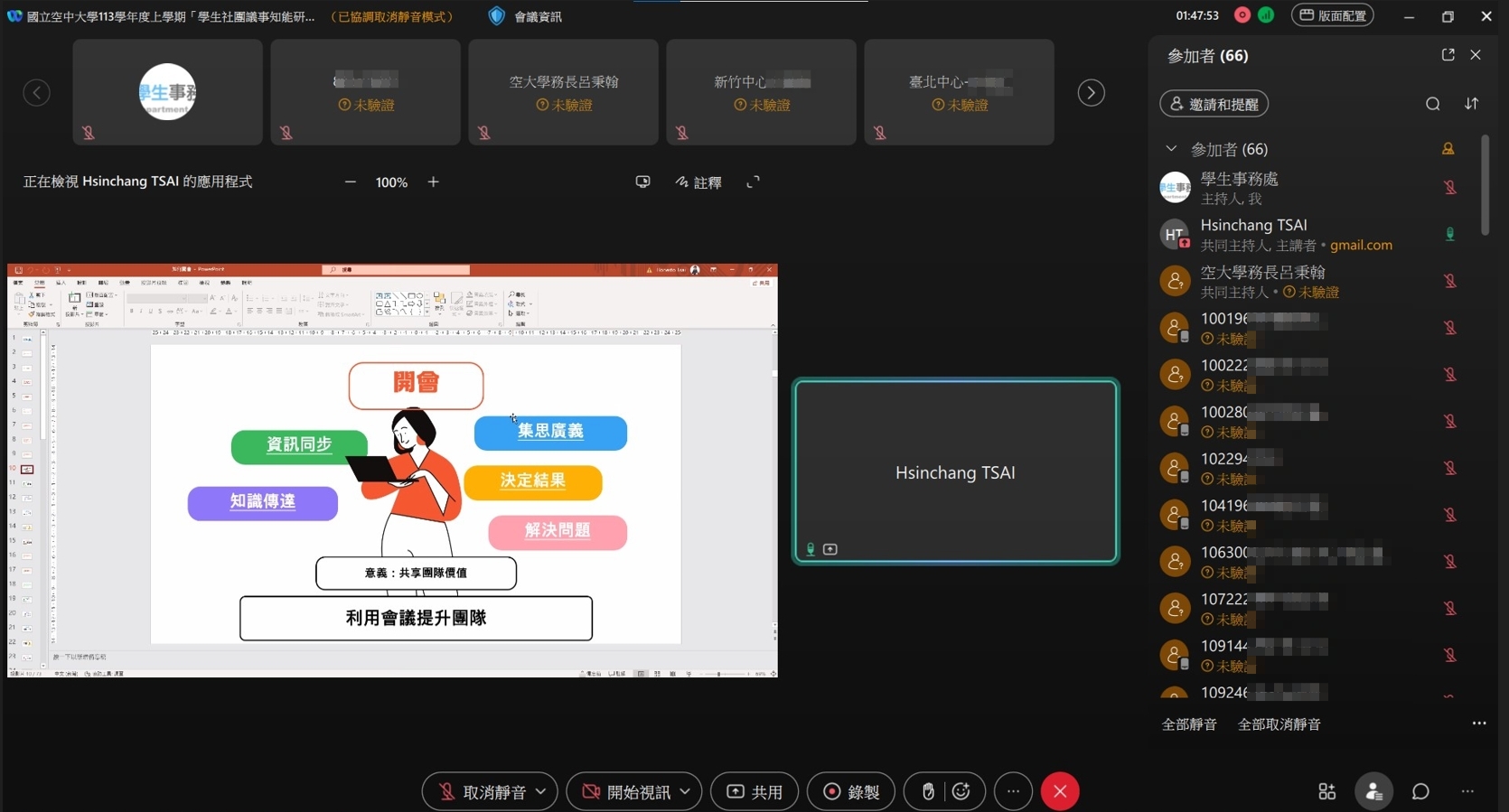
Task: Click the search participants magnifier icon
Action: tap(1432, 104)
